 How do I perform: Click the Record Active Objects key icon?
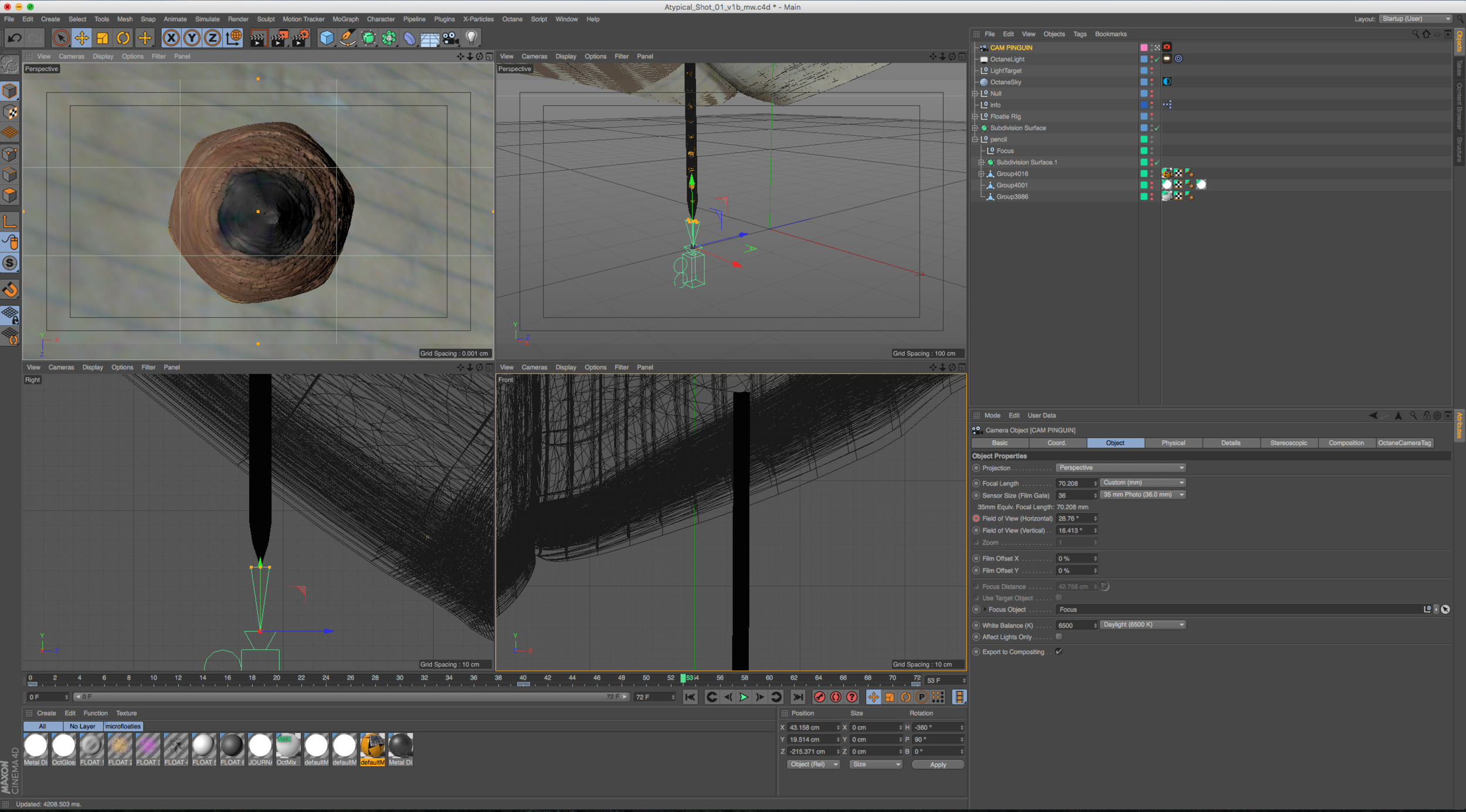819,697
